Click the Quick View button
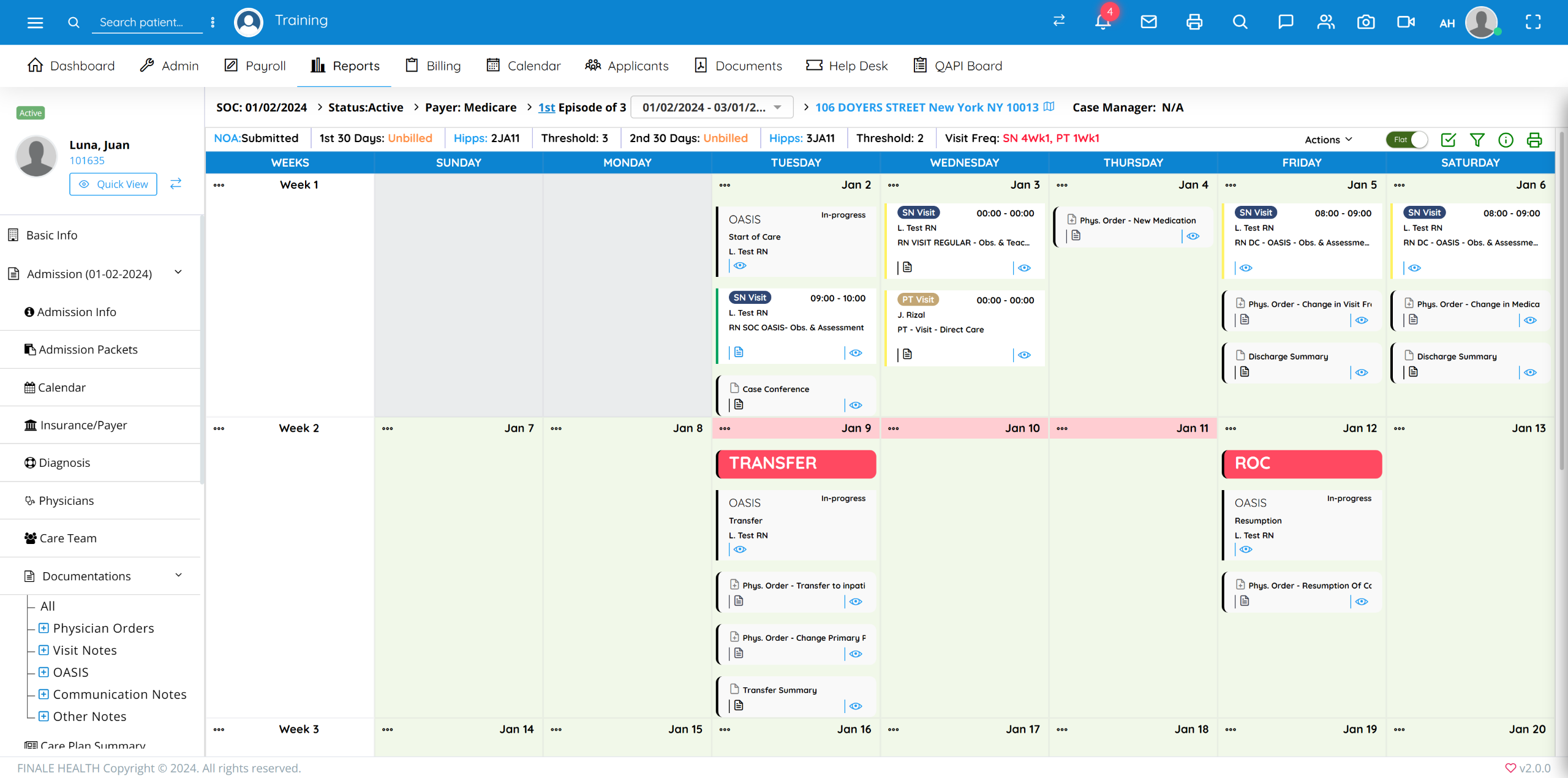 (x=113, y=184)
